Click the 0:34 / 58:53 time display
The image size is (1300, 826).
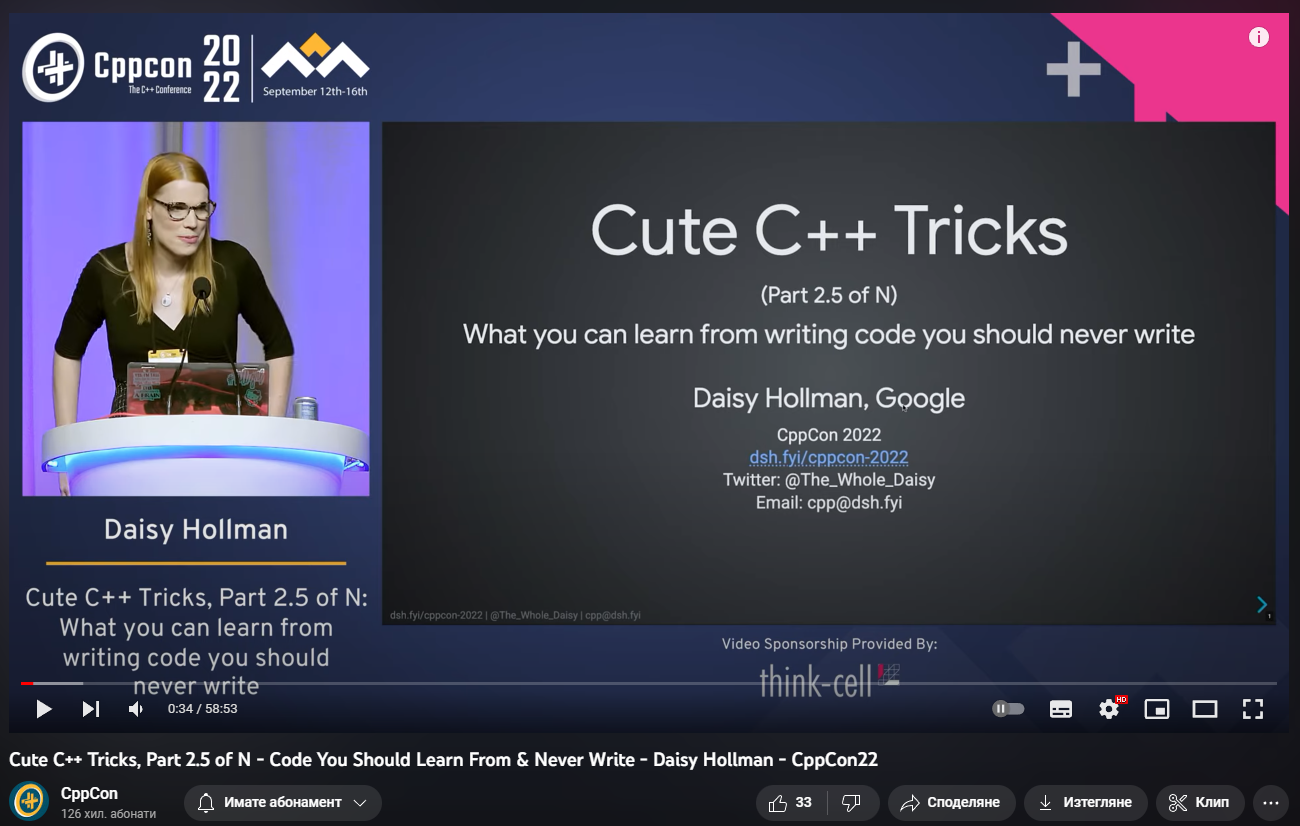tap(203, 709)
